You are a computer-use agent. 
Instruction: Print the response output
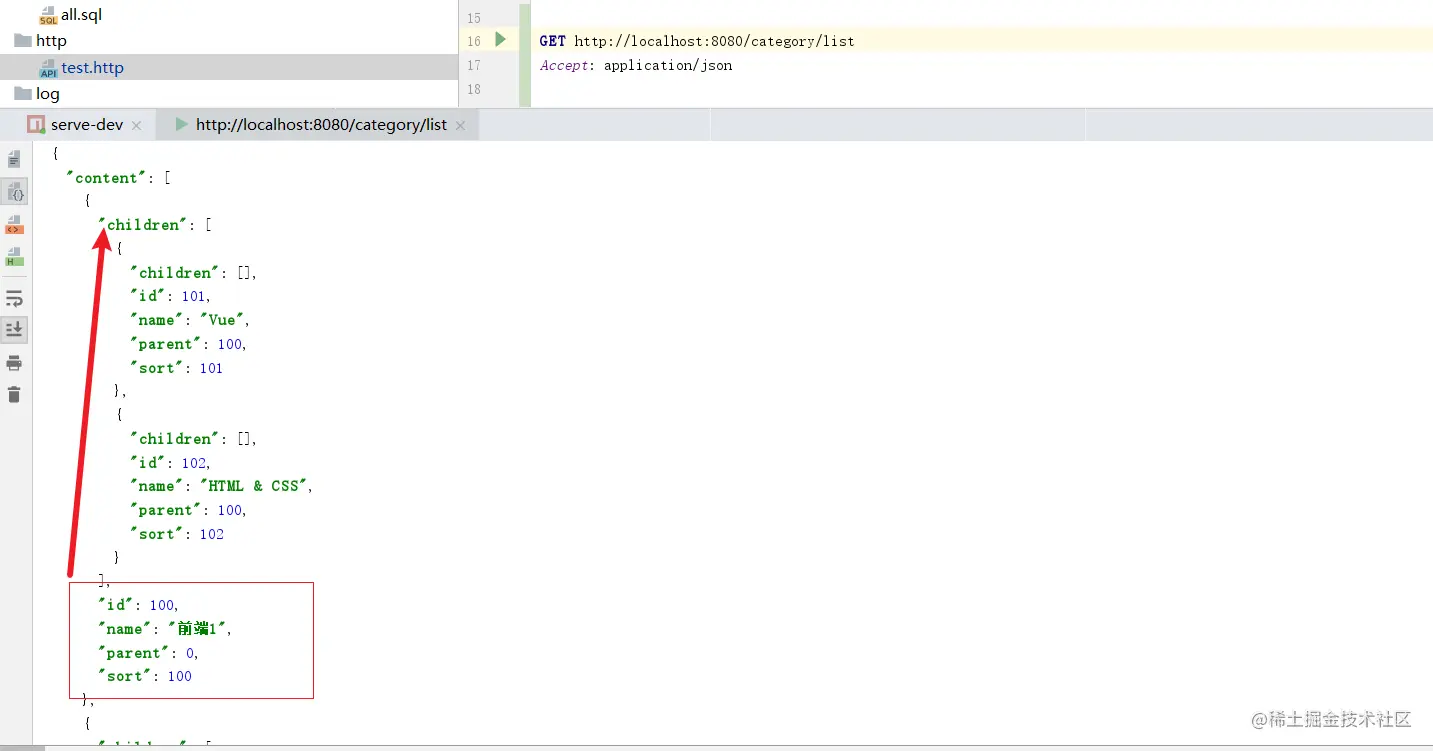coord(14,363)
